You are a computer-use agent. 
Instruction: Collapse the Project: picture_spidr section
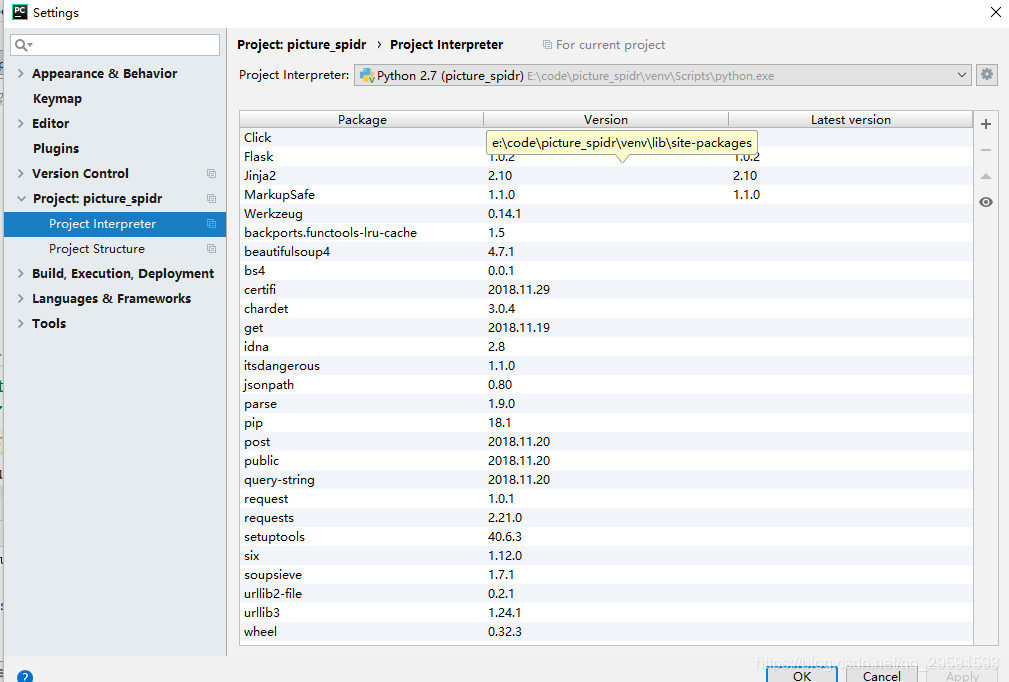pos(21,199)
